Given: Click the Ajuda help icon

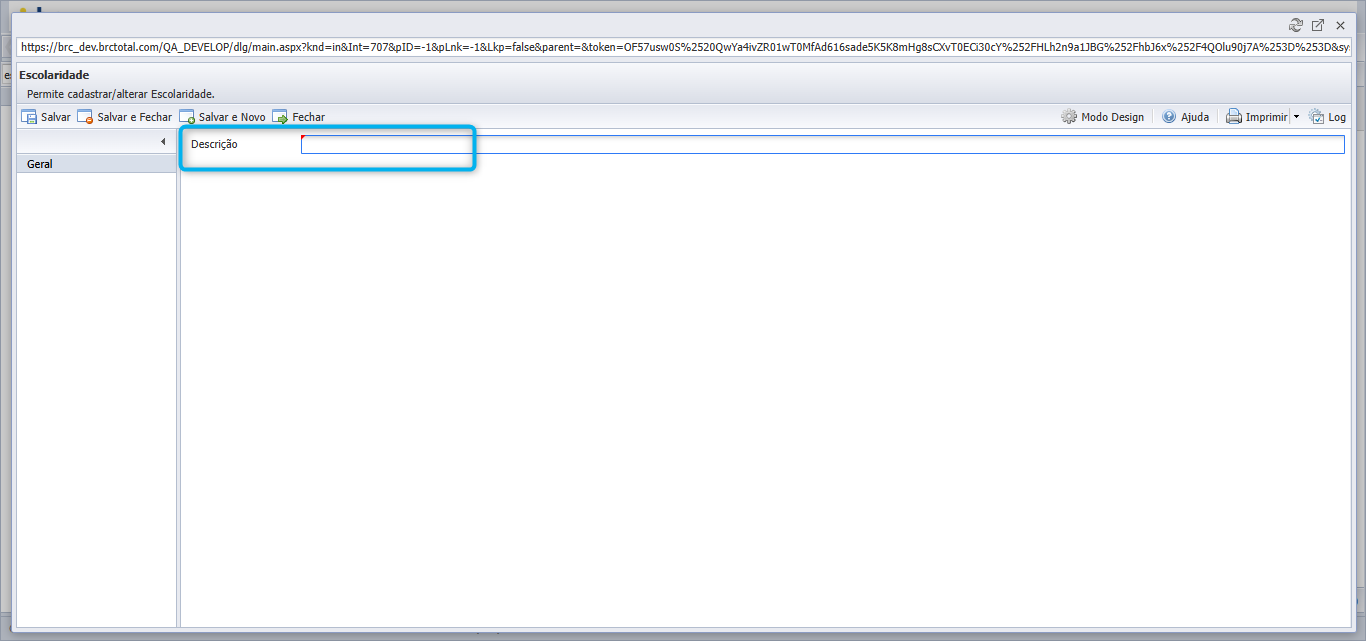Looking at the screenshot, I should [1169, 117].
